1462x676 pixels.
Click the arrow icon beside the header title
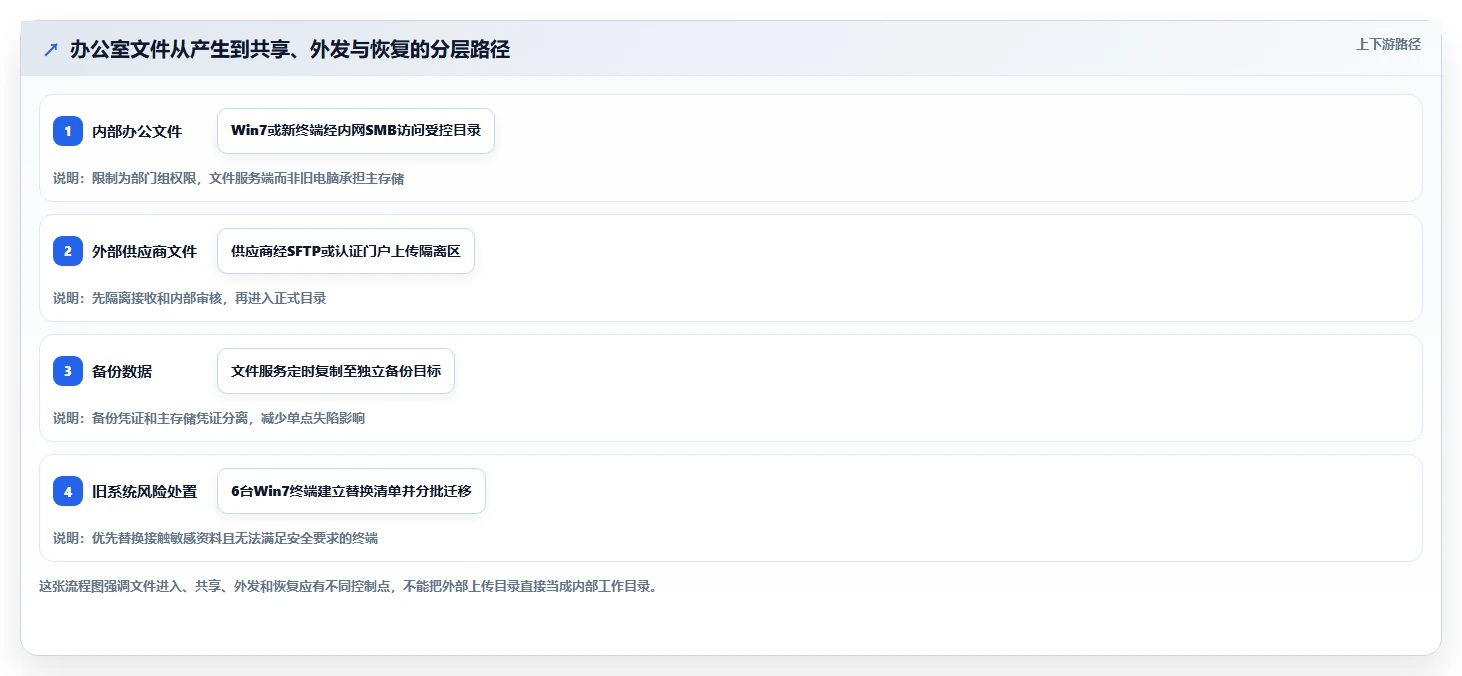[x=51, y=49]
